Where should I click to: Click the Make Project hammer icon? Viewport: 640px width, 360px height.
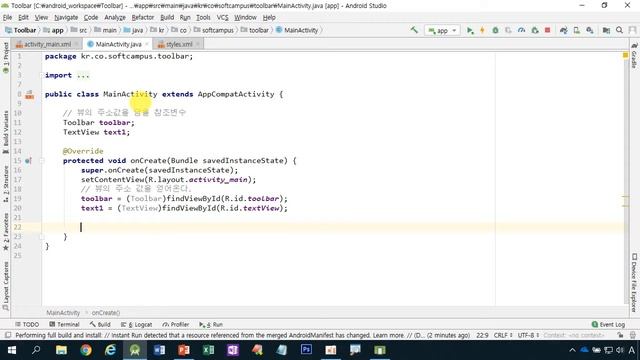(414, 30)
